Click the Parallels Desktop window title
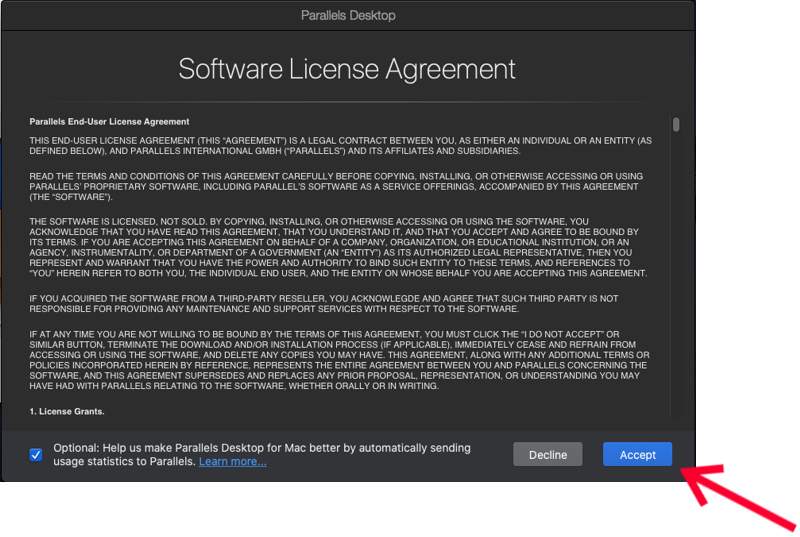The height and width of the screenshot is (537, 800). tap(348, 15)
